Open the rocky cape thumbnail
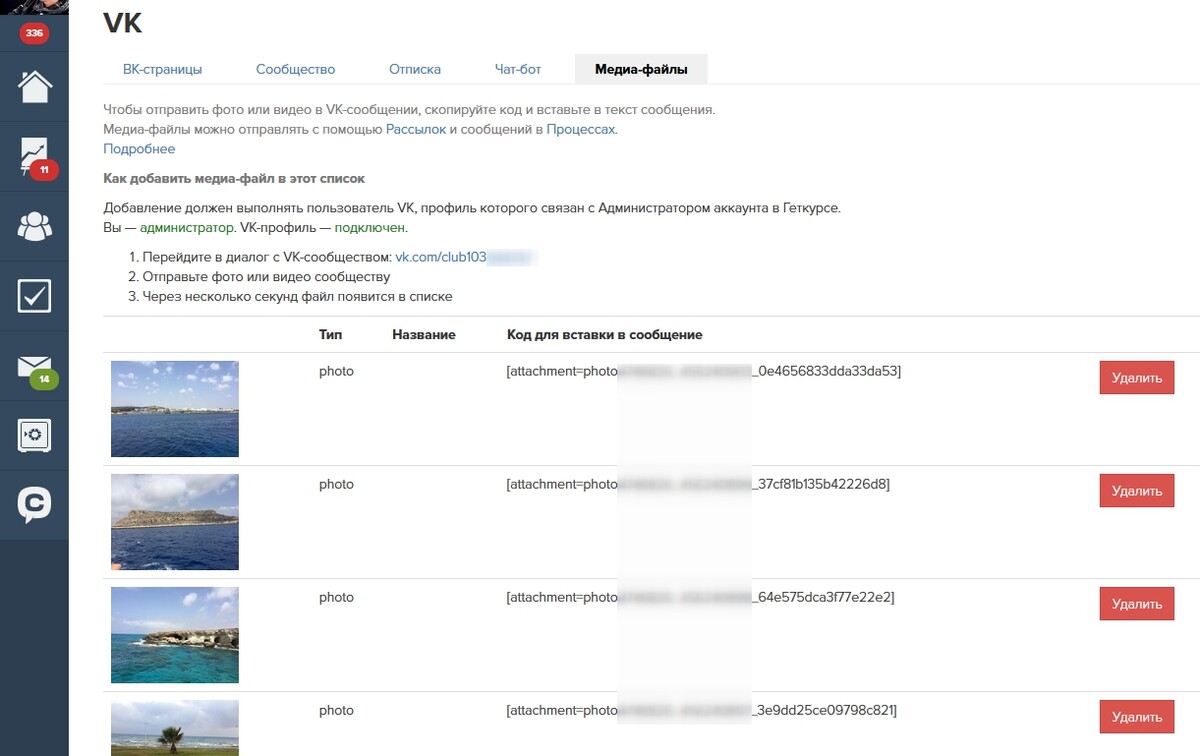The width and height of the screenshot is (1200, 756). (x=175, y=522)
